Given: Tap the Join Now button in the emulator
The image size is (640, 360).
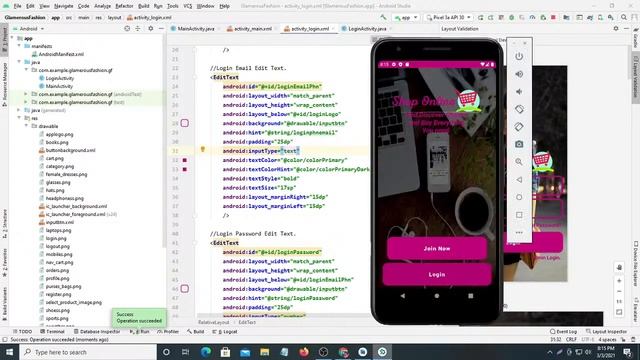Looking at the screenshot, I should [437, 248].
